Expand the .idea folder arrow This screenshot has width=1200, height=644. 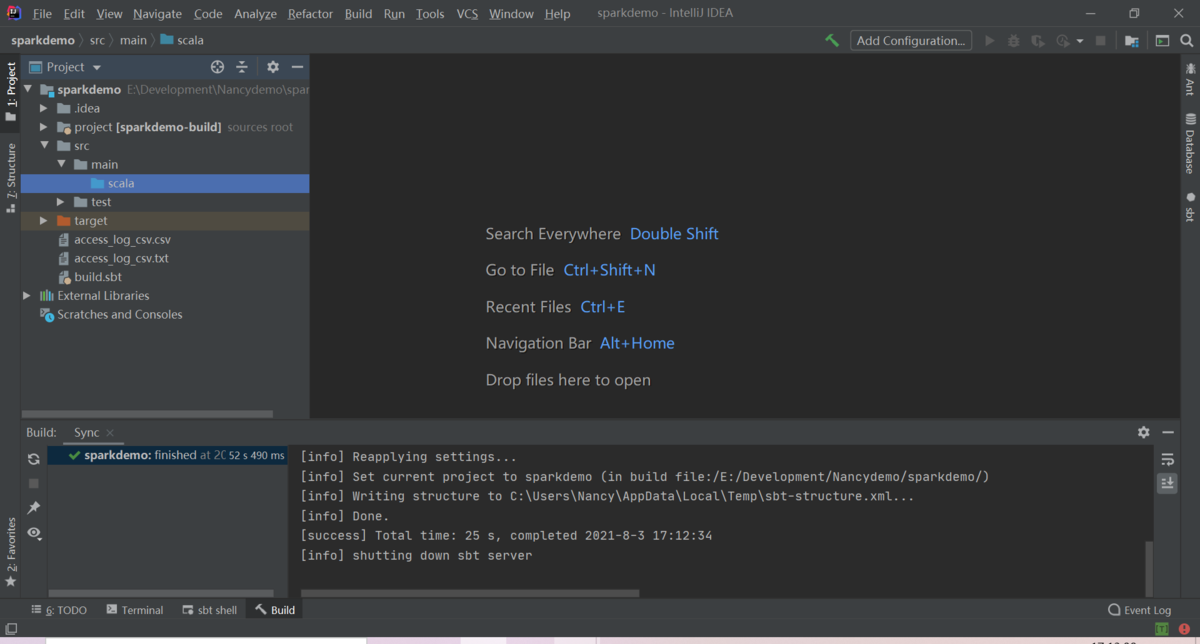[x=44, y=108]
